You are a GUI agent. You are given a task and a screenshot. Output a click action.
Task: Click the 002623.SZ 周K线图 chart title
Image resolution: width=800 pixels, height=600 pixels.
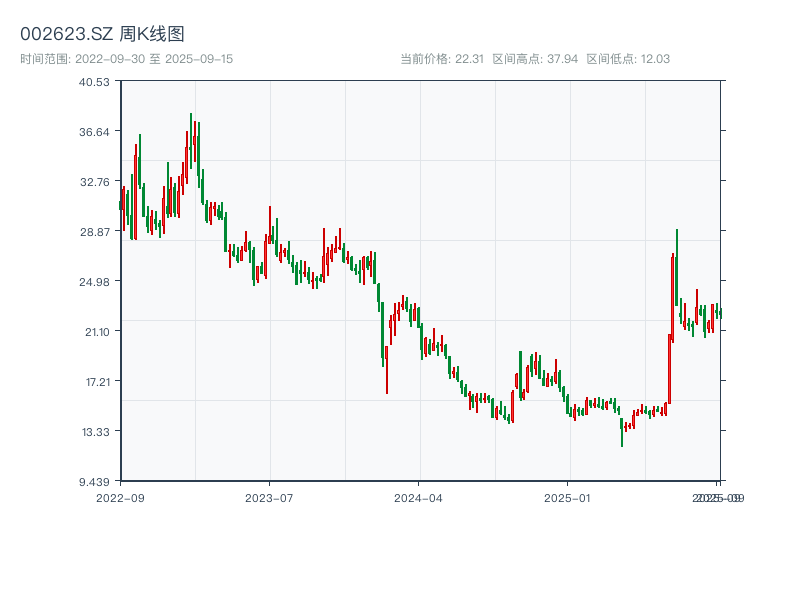pyautogui.click(x=102, y=34)
